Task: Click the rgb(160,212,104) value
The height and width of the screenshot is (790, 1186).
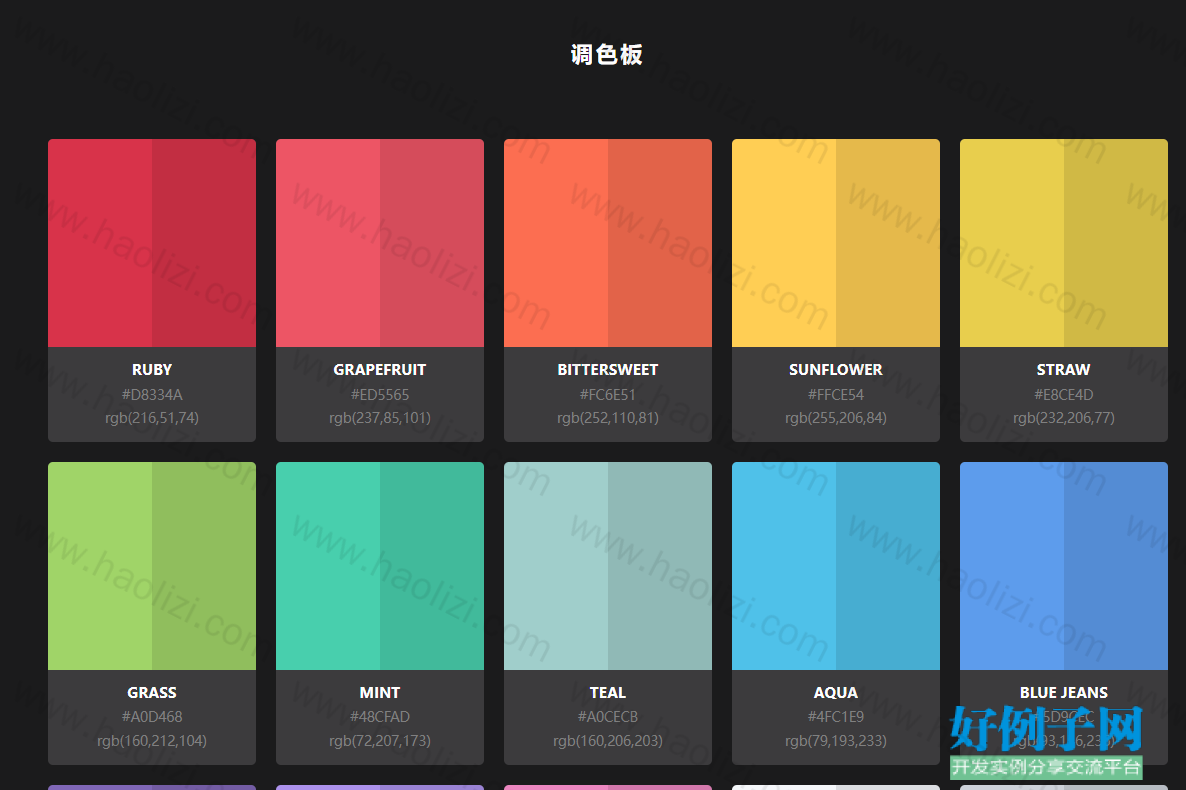Action: pos(152,741)
